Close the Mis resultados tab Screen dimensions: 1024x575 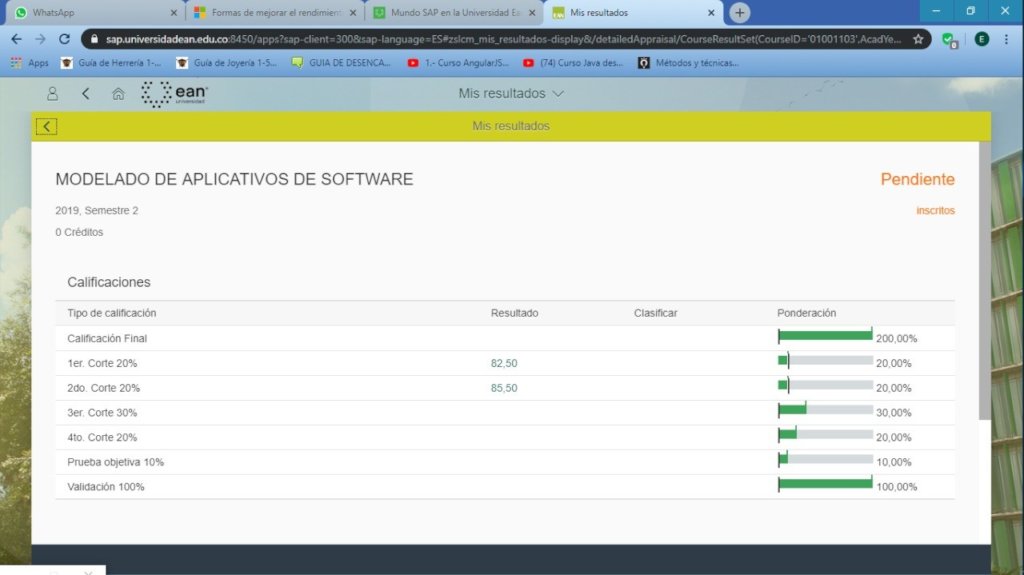(x=711, y=12)
